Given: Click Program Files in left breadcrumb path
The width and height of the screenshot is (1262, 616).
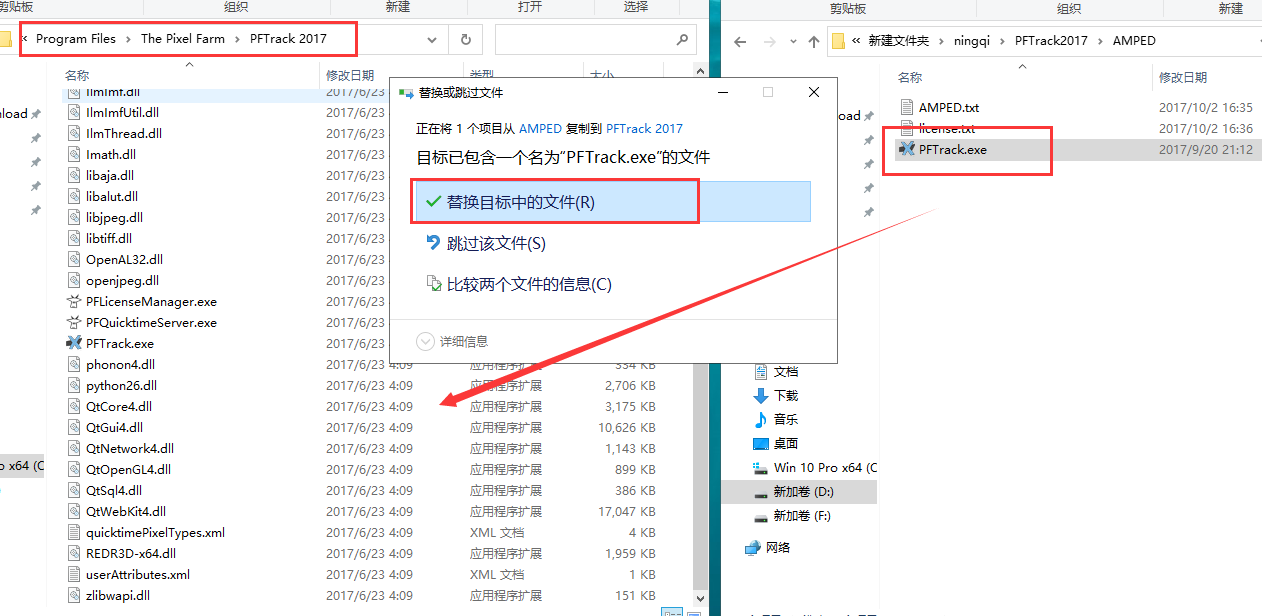Looking at the screenshot, I should (76, 39).
